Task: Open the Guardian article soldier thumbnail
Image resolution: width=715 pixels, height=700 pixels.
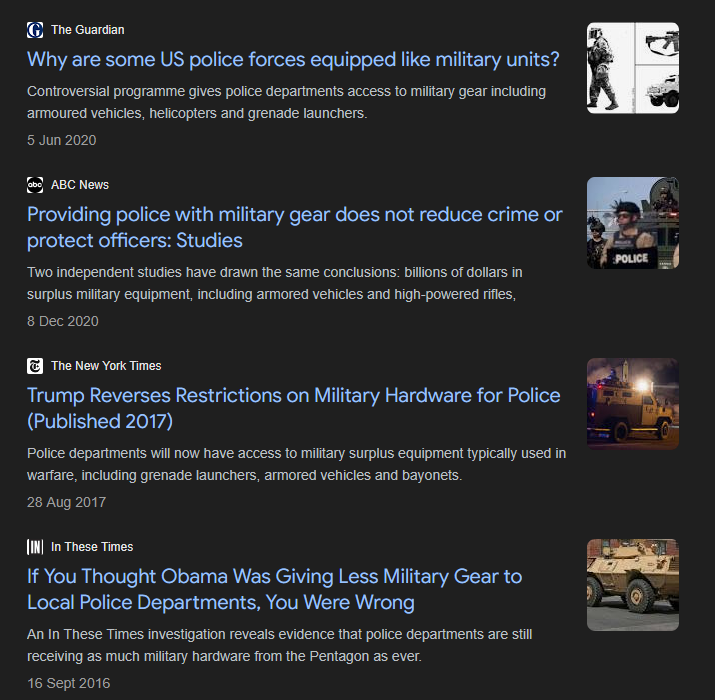Action: coord(633,68)
